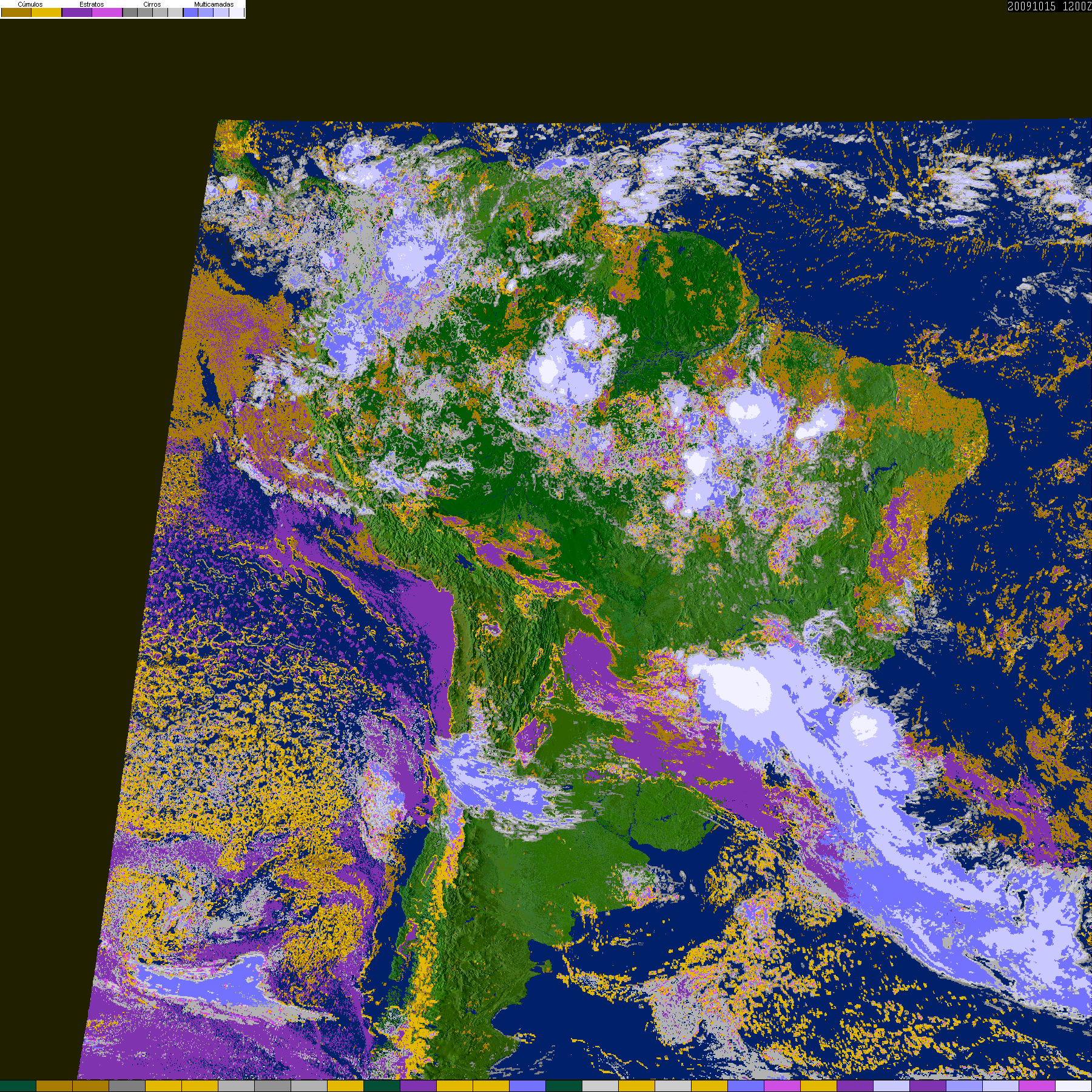The height and width of the screenshot is (1092, 1092).
Task: Click the dark brown Cúmulos legend swatch
Action: [x=16, y=12]
